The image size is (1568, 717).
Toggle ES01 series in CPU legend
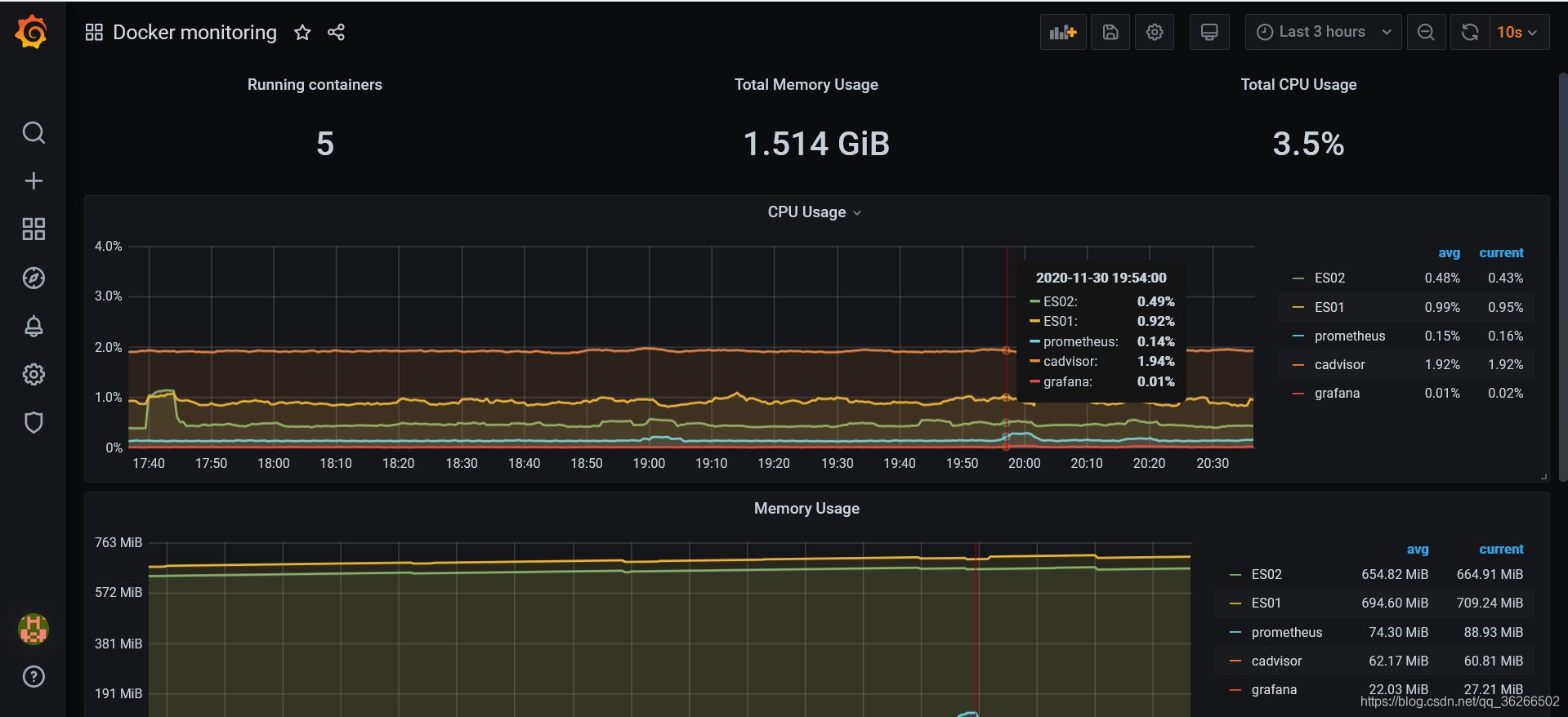(x=1329, y=308)
